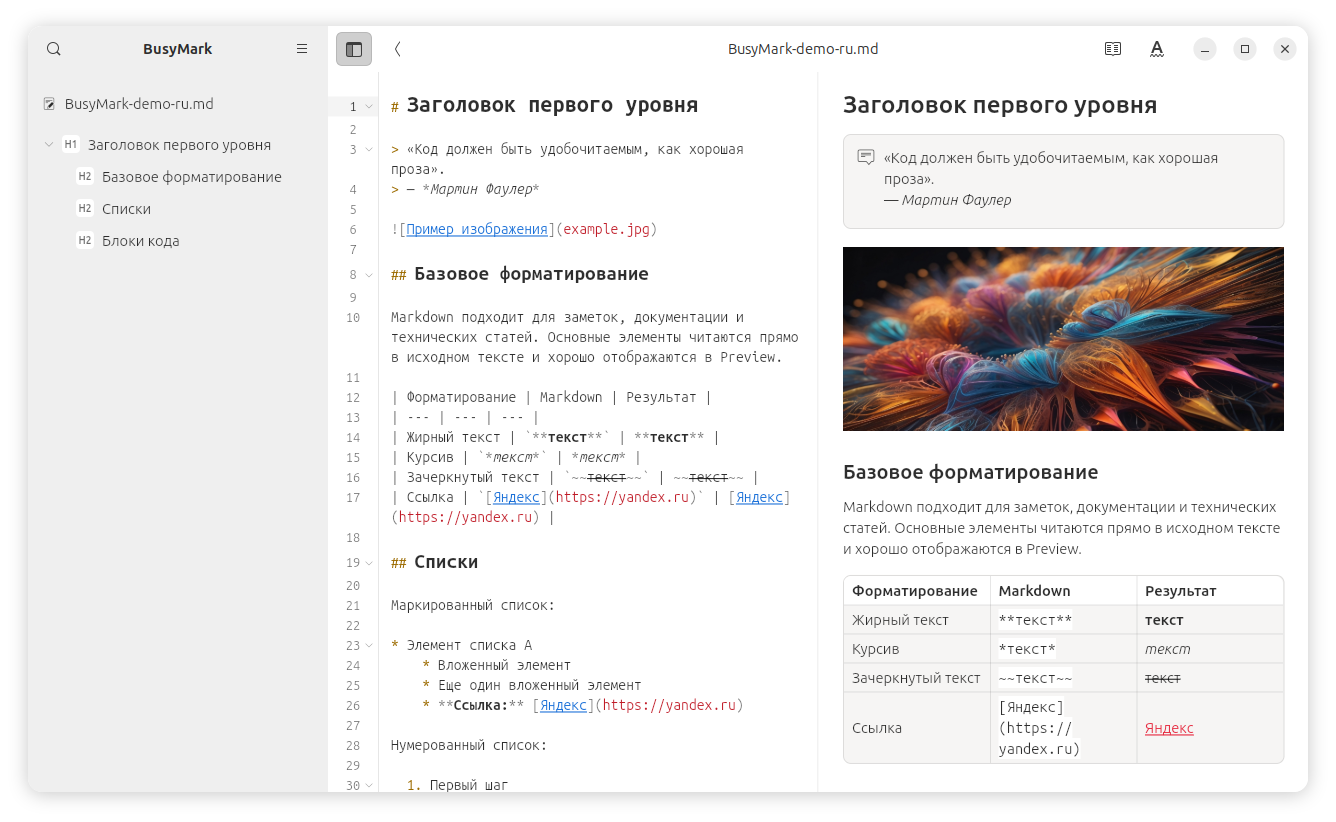Click the quote icon in preview blockquote

[866, 157]
